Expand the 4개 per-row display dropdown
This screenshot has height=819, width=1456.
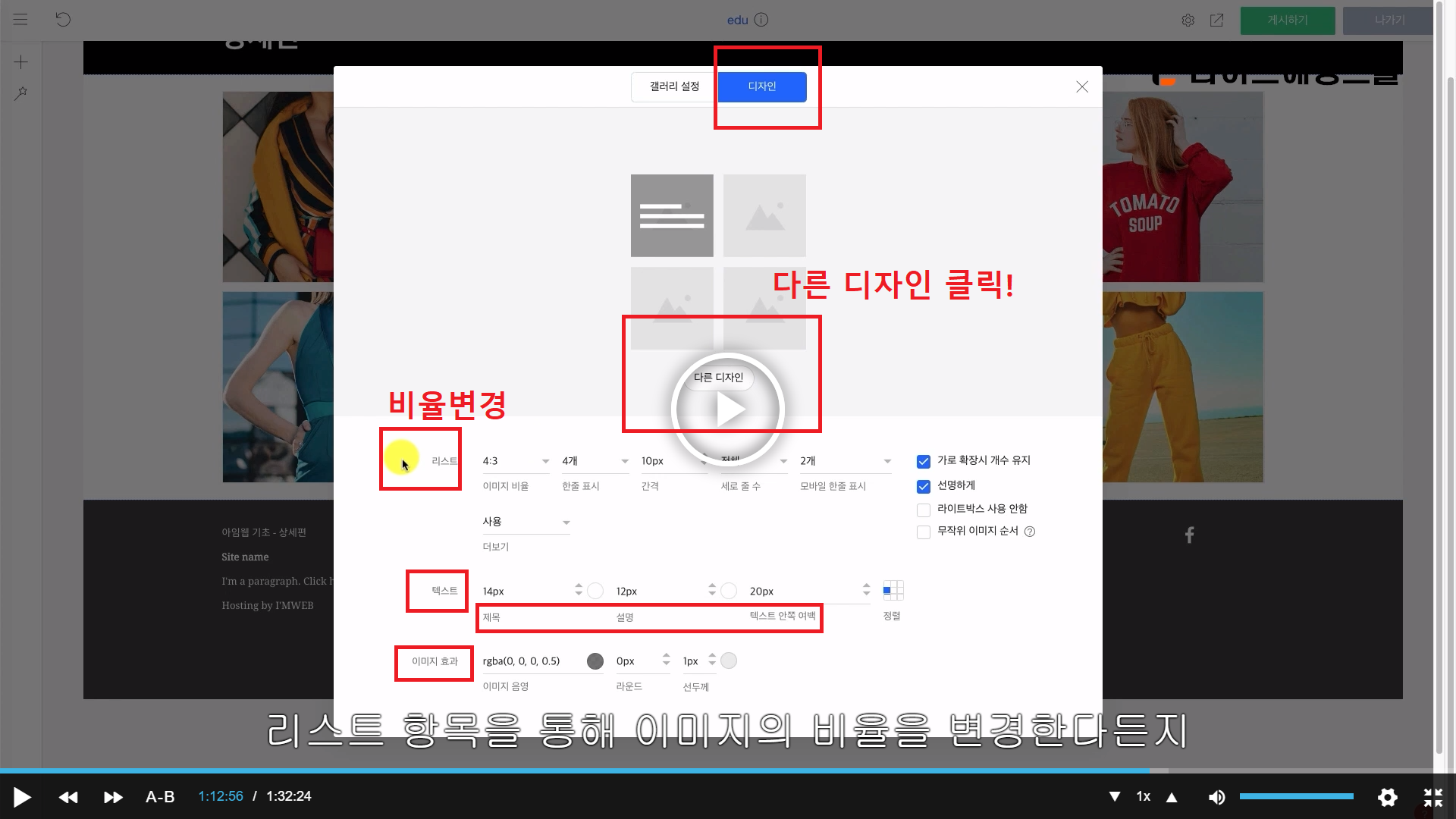(595, 461)
